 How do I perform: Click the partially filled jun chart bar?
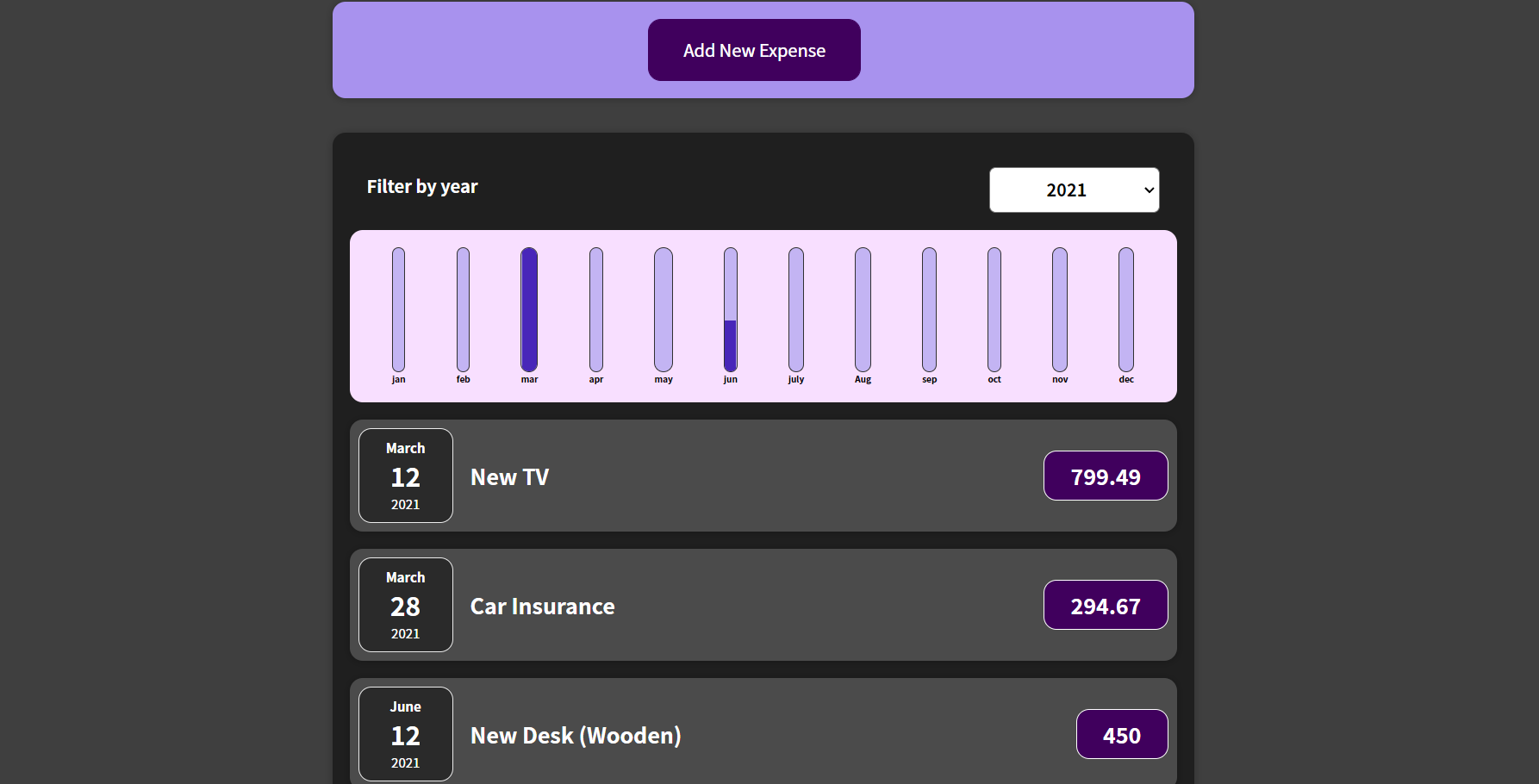731,309
